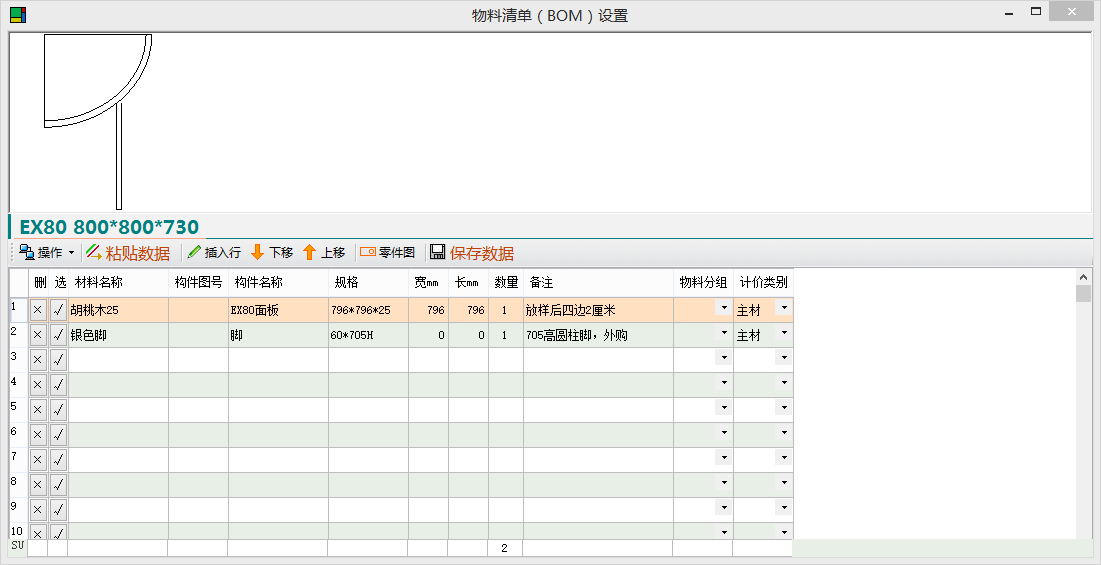Image resolution: width=1101 pixels, height=565 pixels.
Task: Click the 备注 column header
Action: (x=541, y=283)
